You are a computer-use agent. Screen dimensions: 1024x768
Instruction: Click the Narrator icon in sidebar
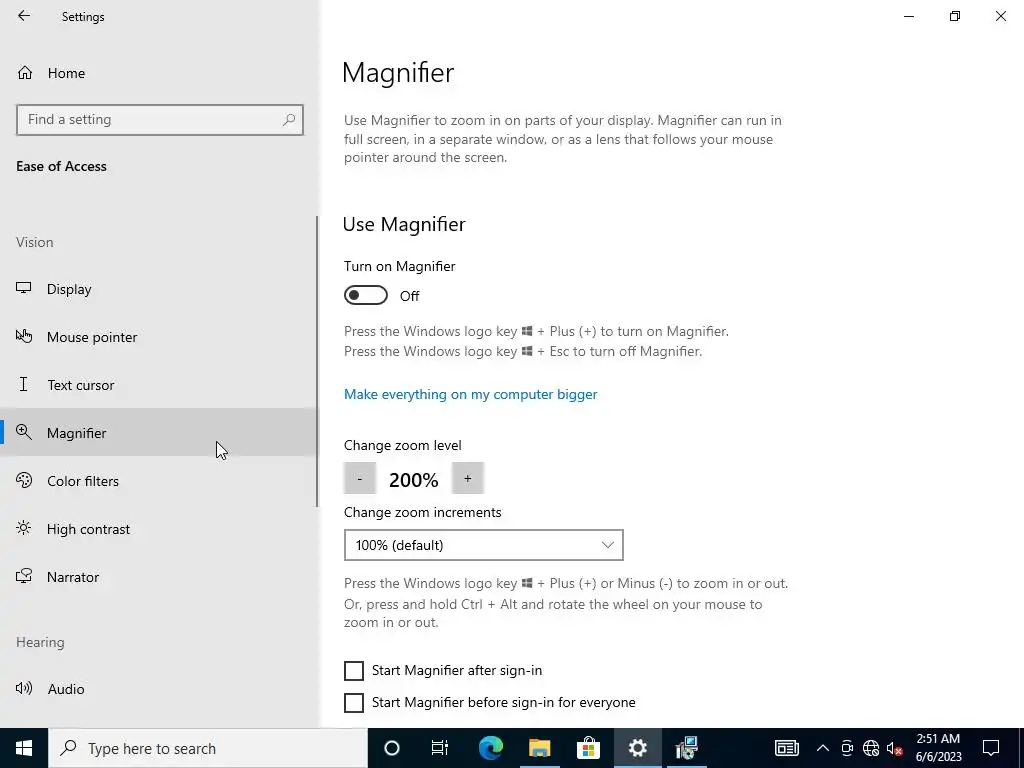(24, 576)
